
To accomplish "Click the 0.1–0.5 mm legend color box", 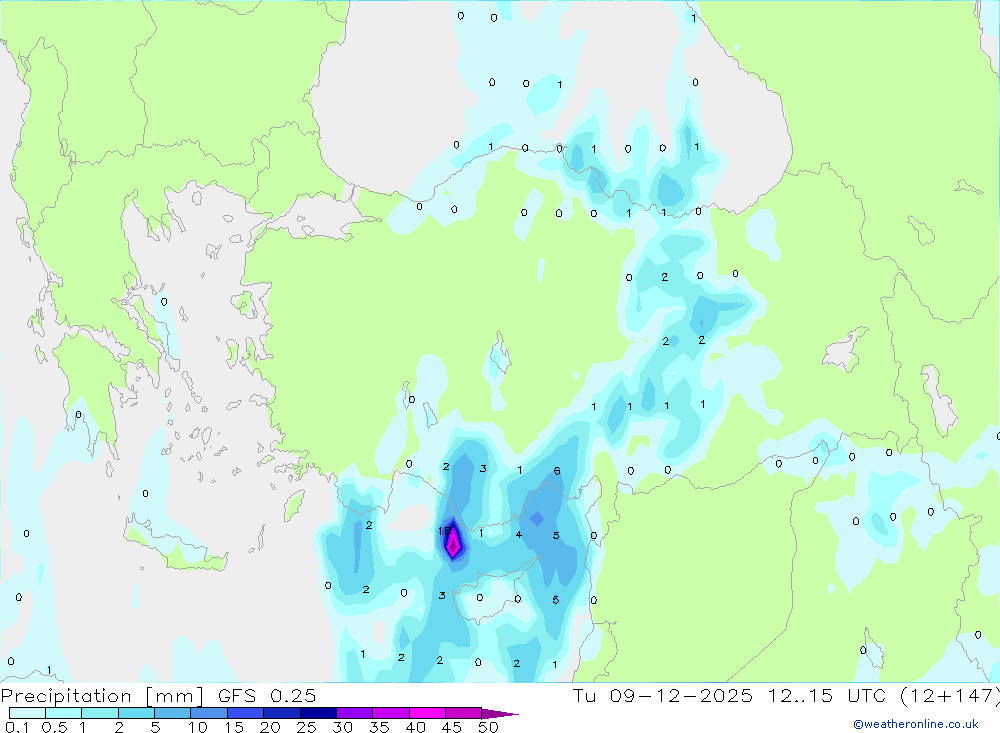I will pyautogui.click(x=27, y=713).
